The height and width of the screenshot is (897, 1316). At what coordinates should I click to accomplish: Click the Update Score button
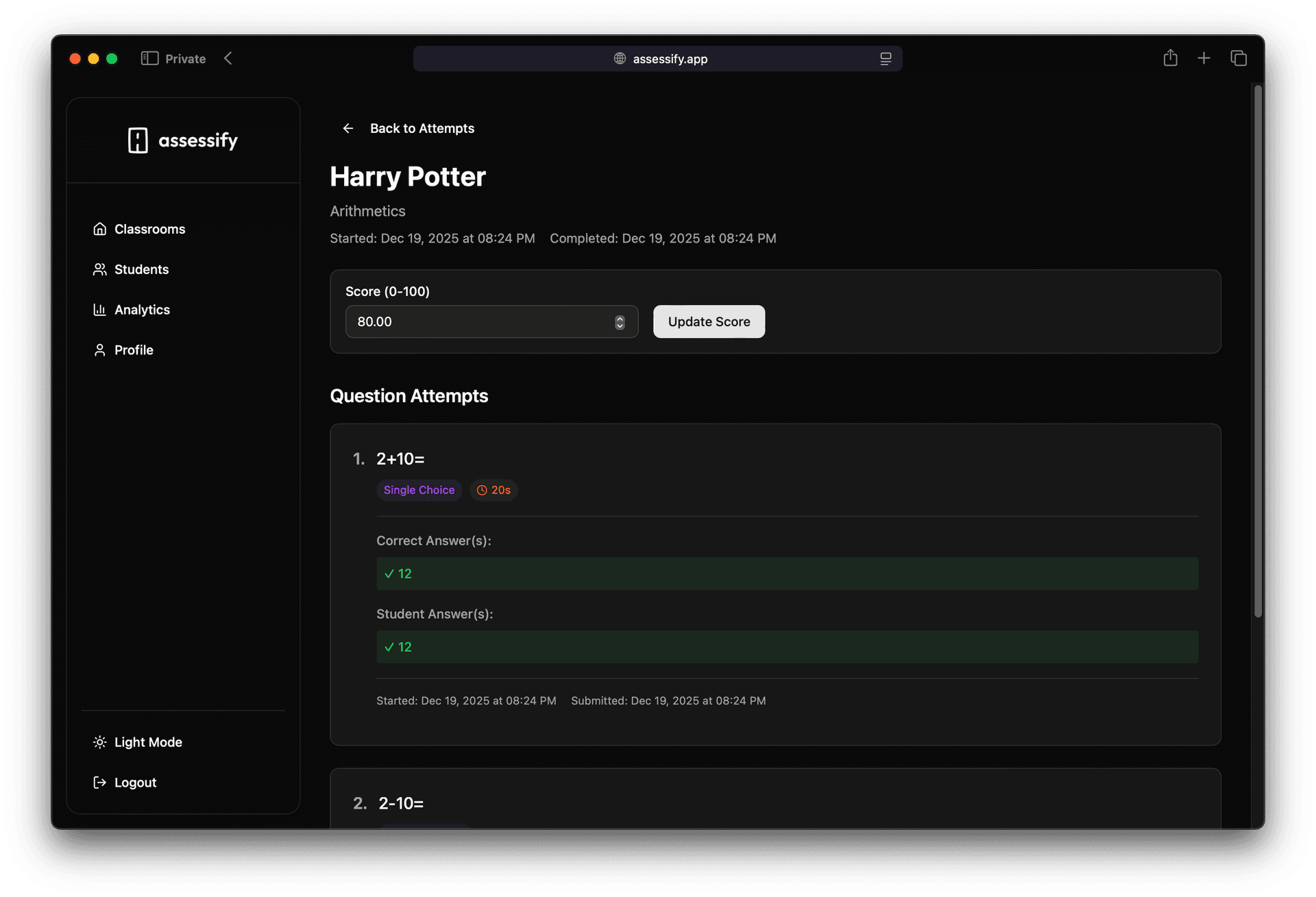coord(709,321)
